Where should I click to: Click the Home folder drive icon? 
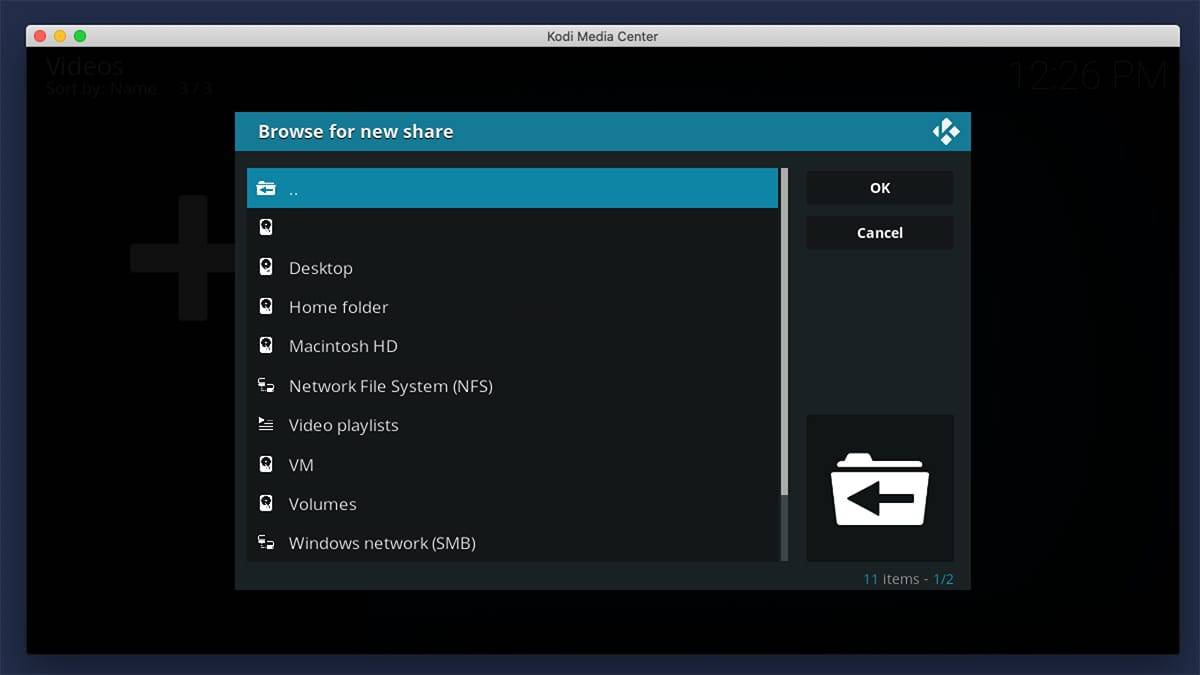pyautogui.click(x=266, y=307)
